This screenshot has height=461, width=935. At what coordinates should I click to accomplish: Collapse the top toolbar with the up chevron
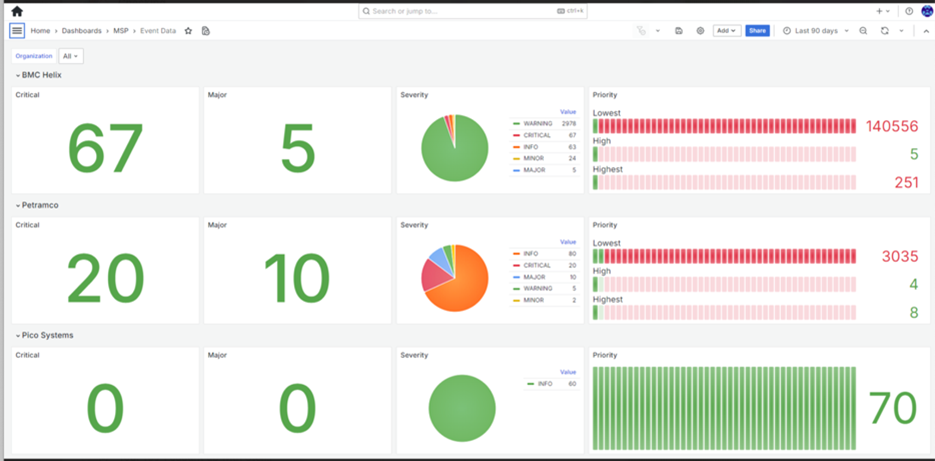point(926,31)
